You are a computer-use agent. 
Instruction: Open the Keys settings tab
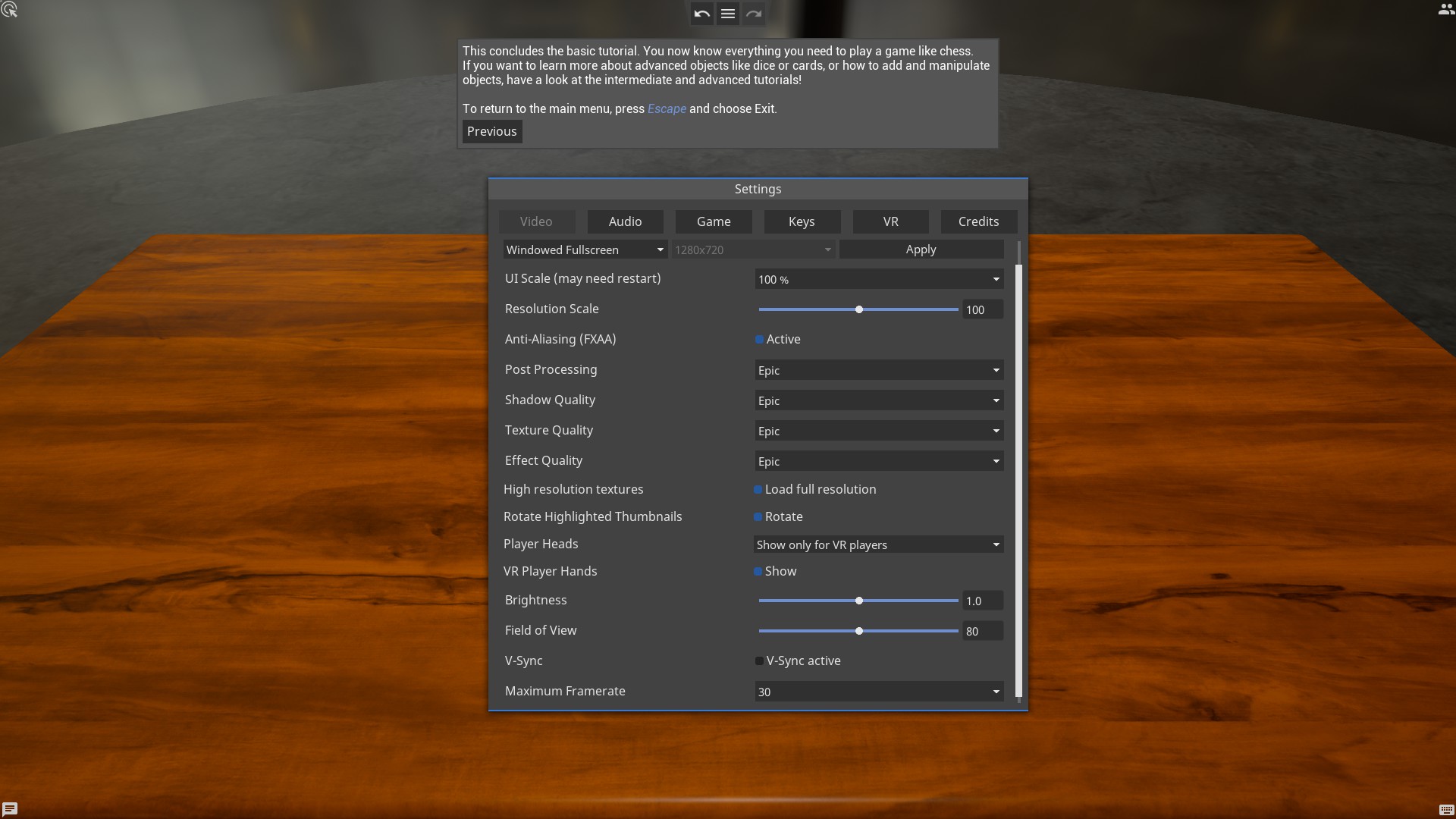click(x=802, y=221)
